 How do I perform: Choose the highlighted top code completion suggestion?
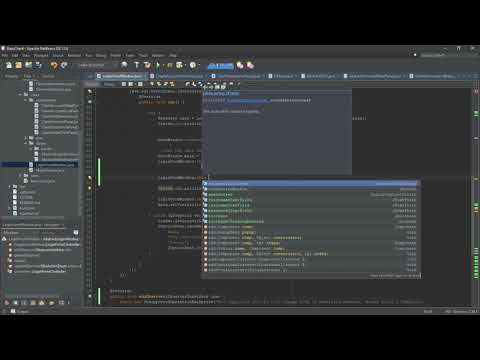310,183
